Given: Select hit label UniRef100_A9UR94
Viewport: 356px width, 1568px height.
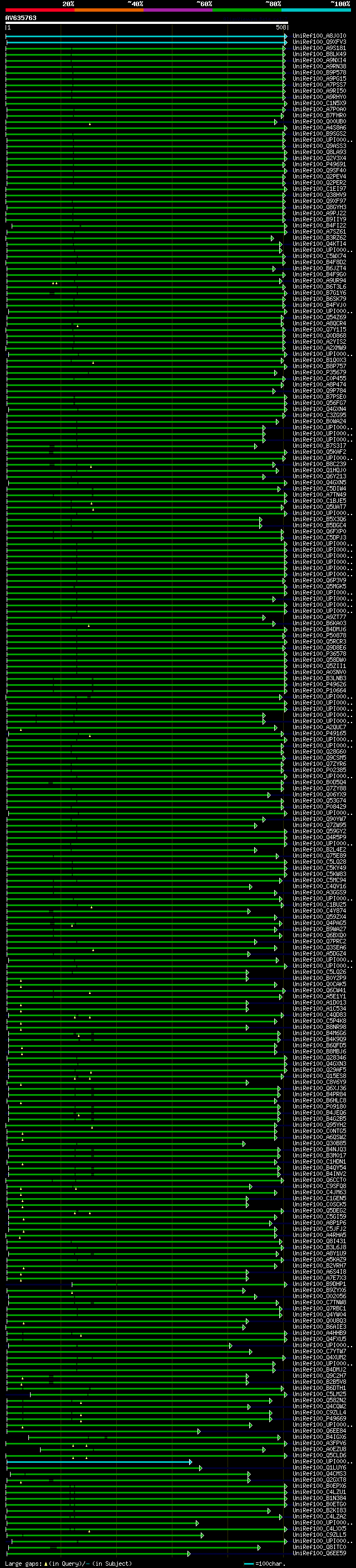Looking at the screenshot, I should tap(319, 280).
